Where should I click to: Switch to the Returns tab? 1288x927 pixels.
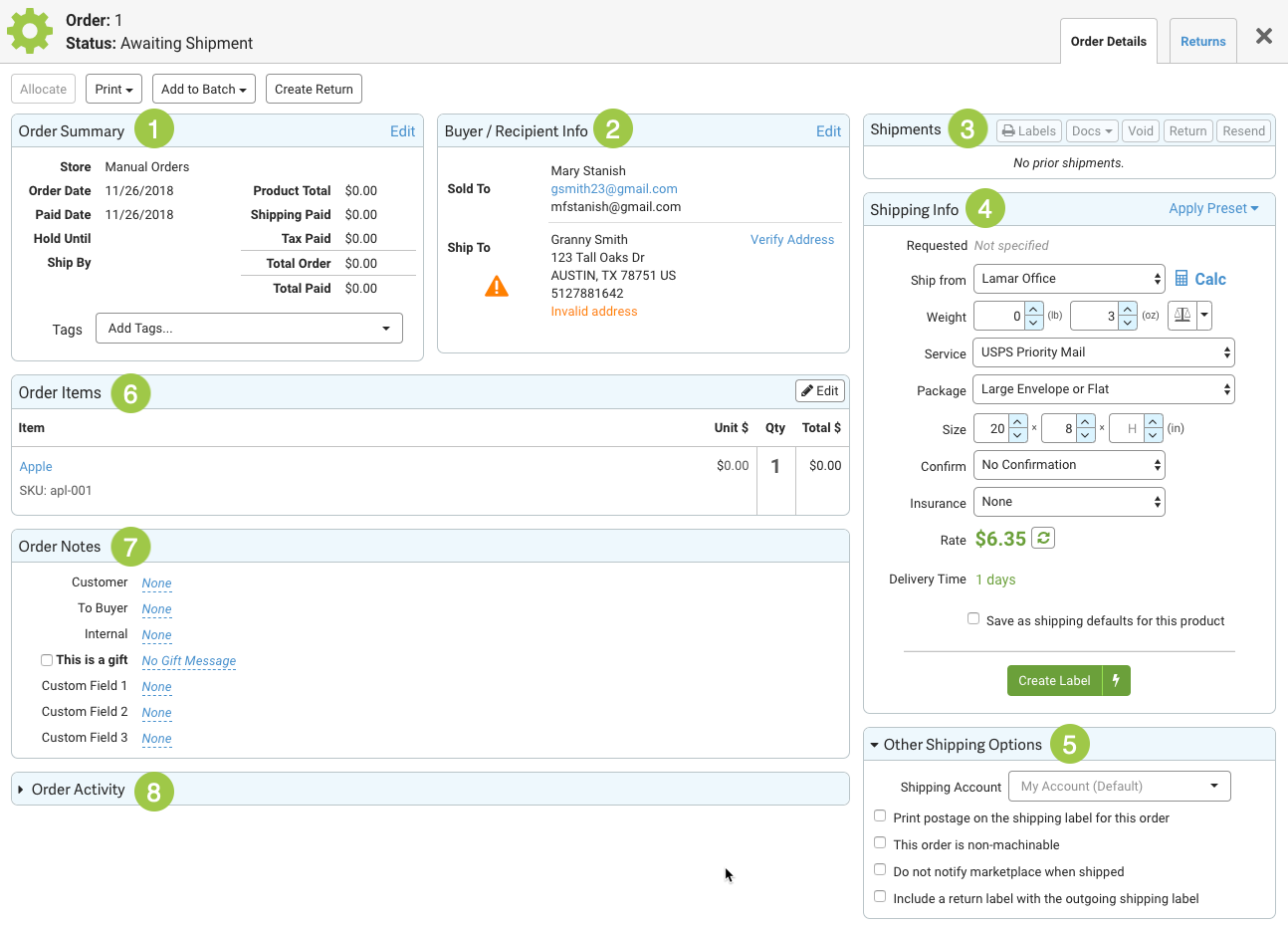pyautogui.click(x=1203, y=41)
